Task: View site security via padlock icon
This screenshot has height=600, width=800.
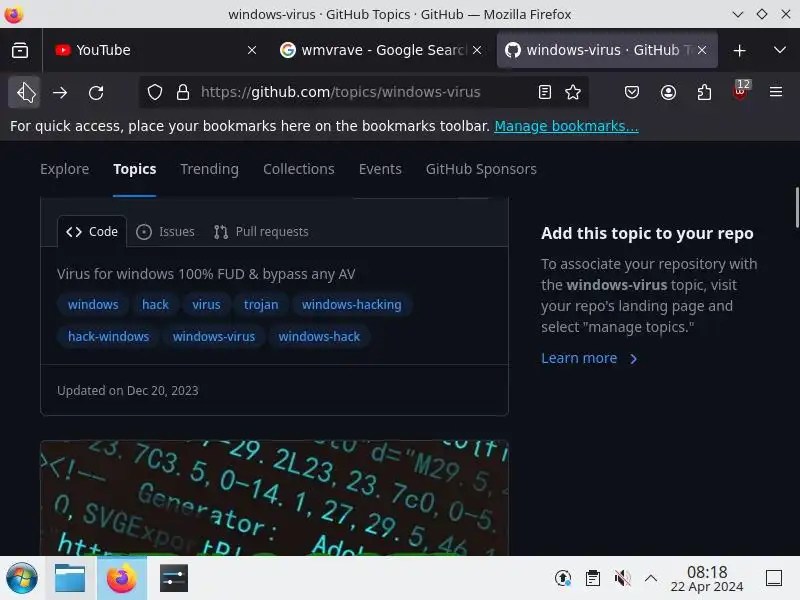Action: (x=183, y=92)
